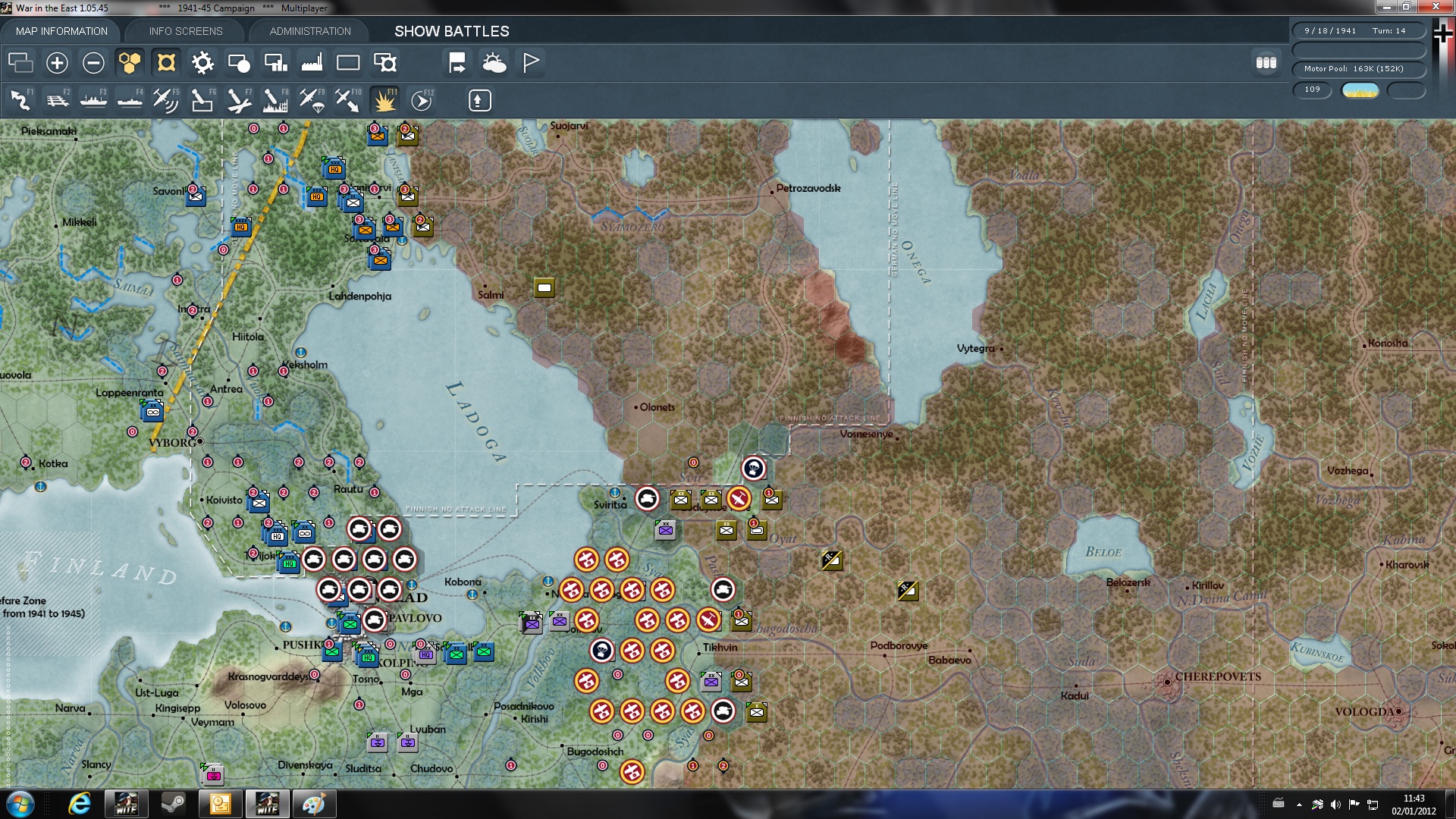This screenshot has height=819, width=1456.
Task: Select the yellow unit counter near Salmi
Action: 544,287
